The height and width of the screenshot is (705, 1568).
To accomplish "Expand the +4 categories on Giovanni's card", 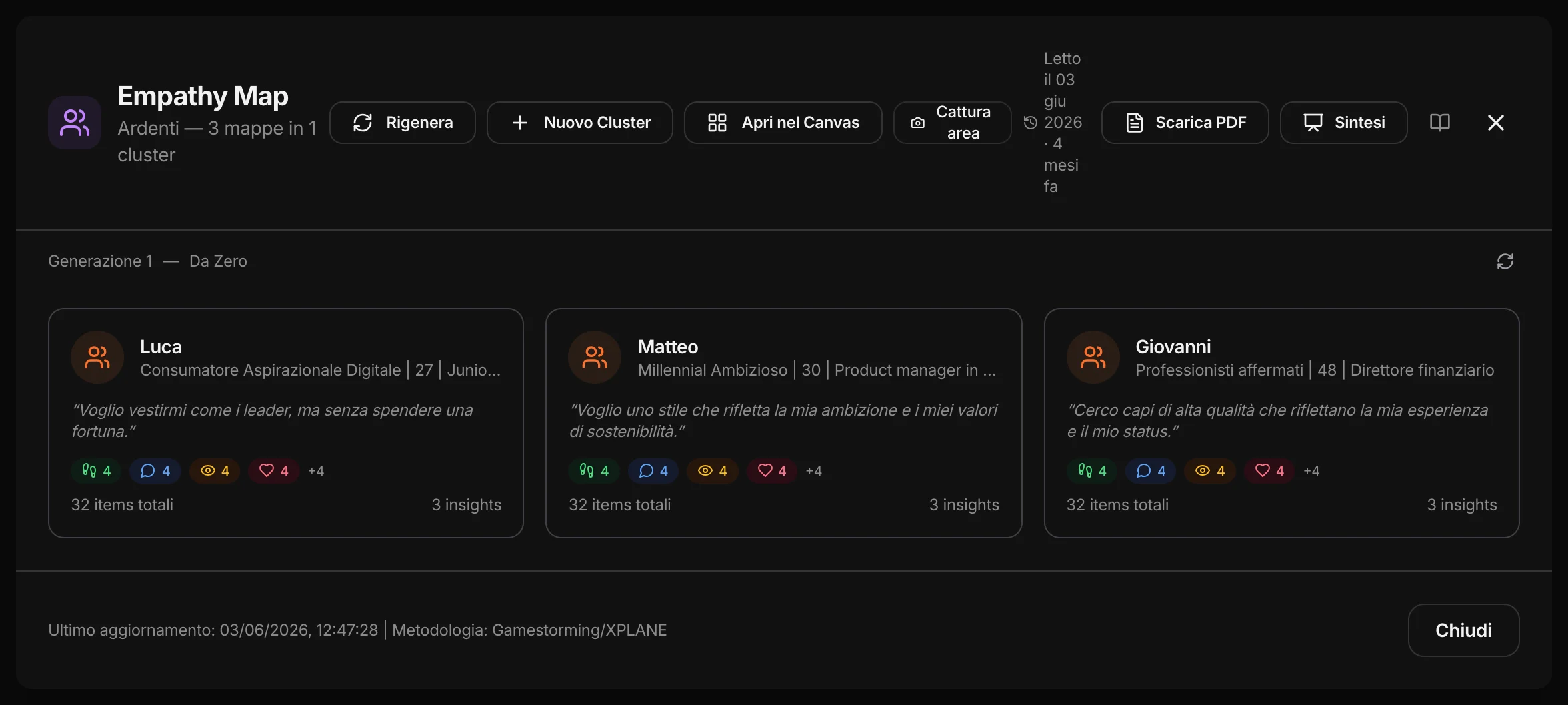I will [x=1311, y=471].
